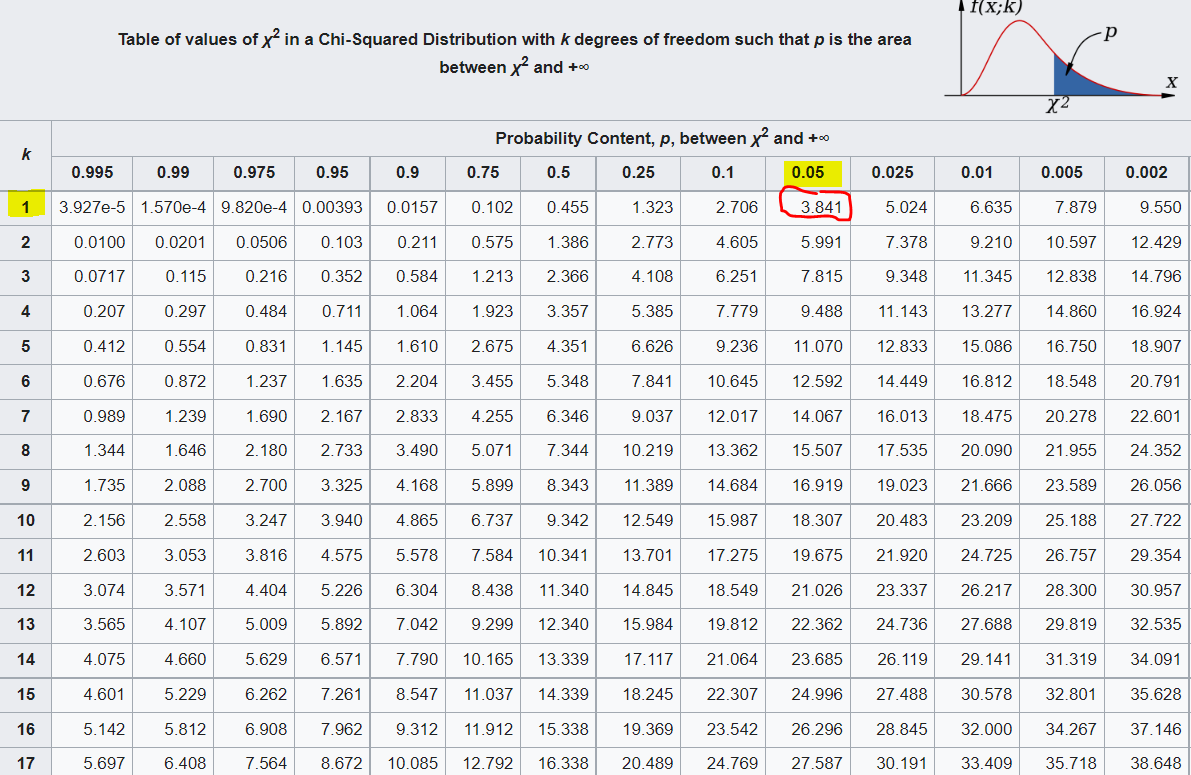
Task: Select the 0.01 probability column header
Action: [x=977, y=173]
